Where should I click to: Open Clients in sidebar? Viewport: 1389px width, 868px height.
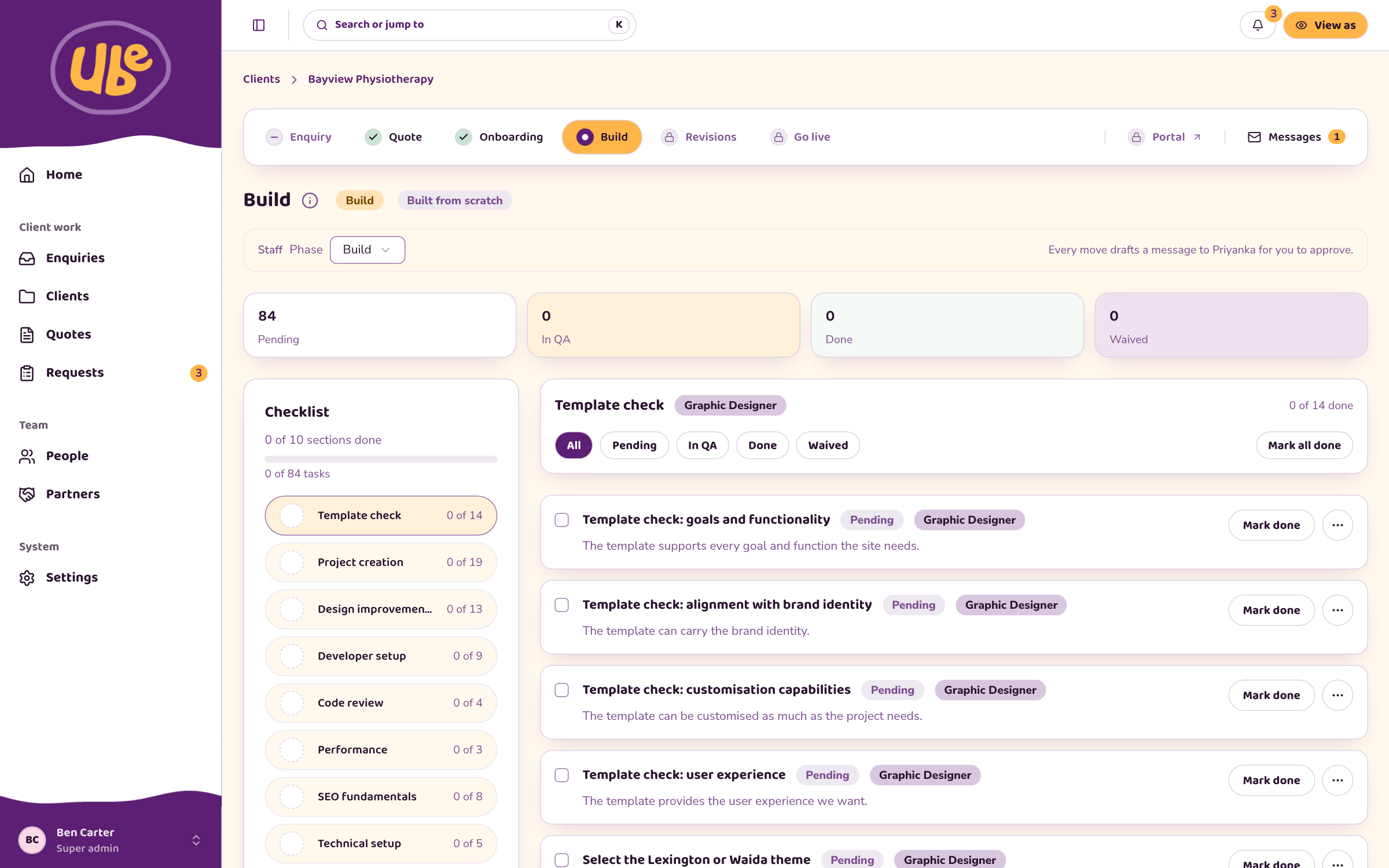click(111, 296)
